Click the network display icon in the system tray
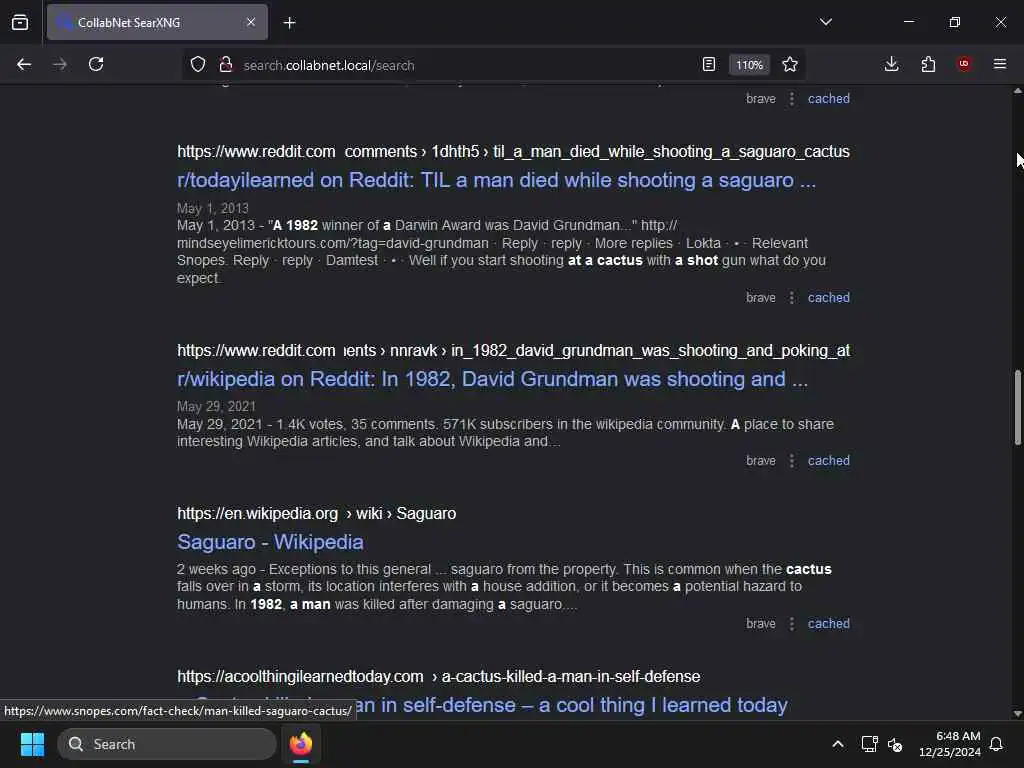Viewport: 1024px width, 768px height. tap(869, 744)
